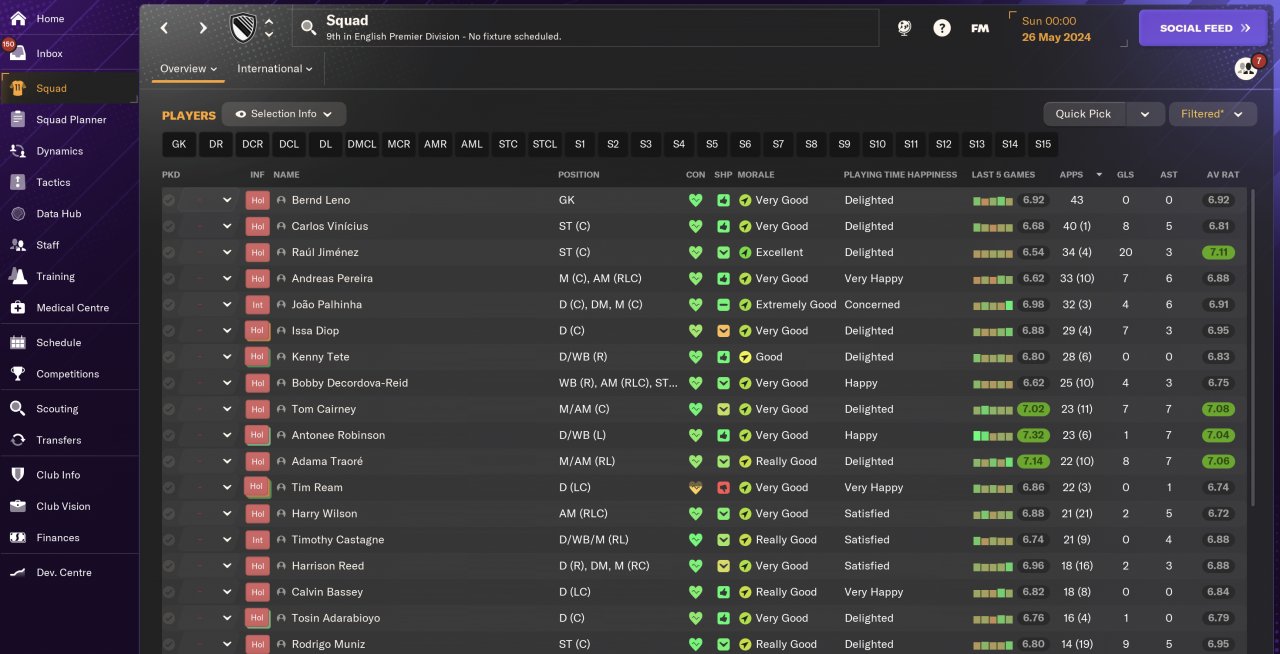This screenshot has height=654, width=1280.
Task: Toggle pick checkbox for Issa Diop
Action: tap(169, 330)
